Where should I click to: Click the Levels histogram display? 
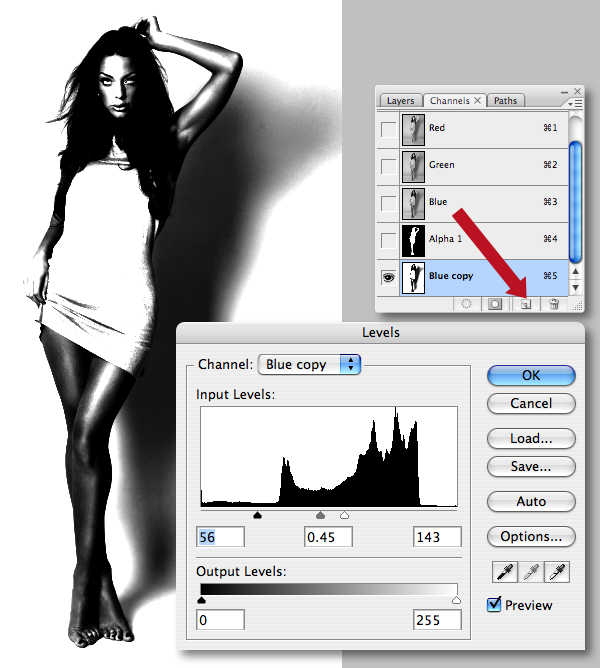(329, 457)
